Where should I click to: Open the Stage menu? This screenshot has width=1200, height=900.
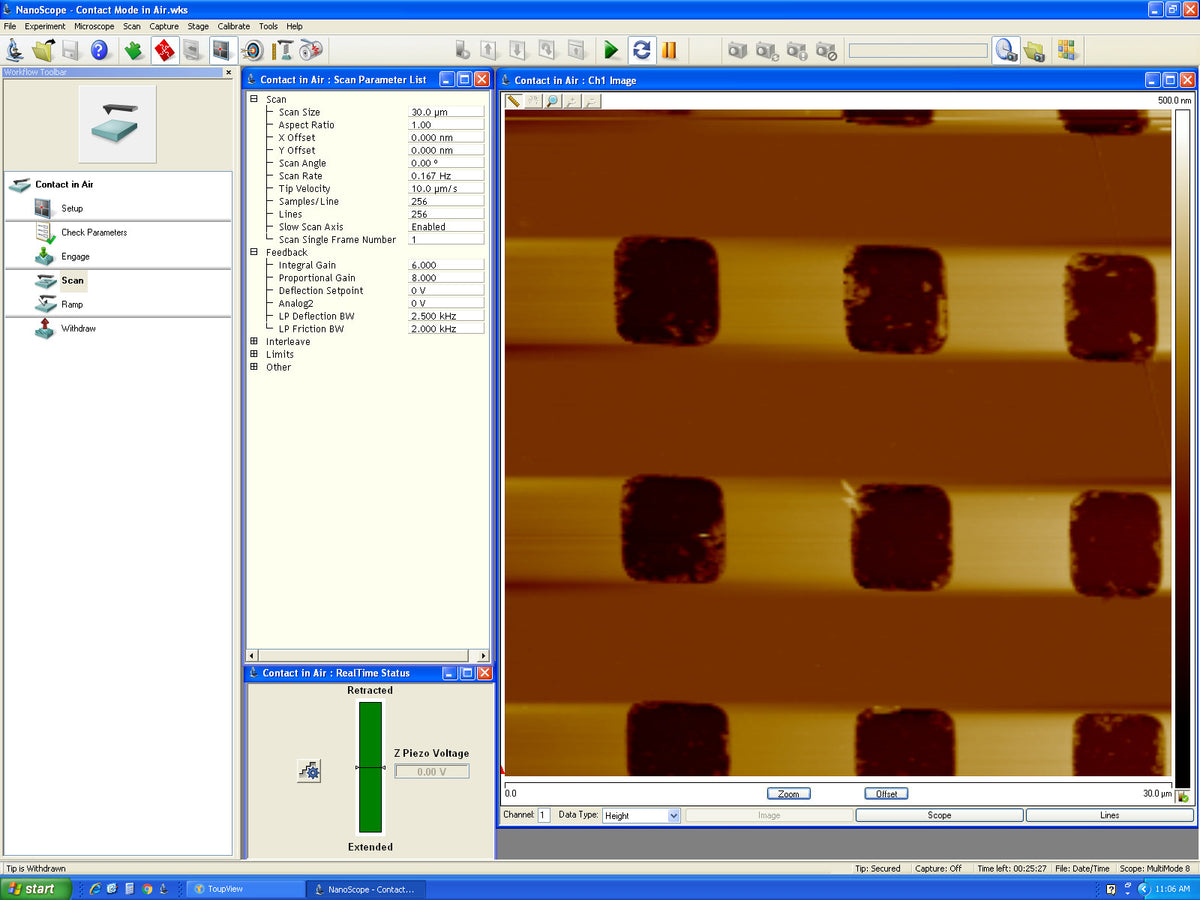click(x=198, y=26)
